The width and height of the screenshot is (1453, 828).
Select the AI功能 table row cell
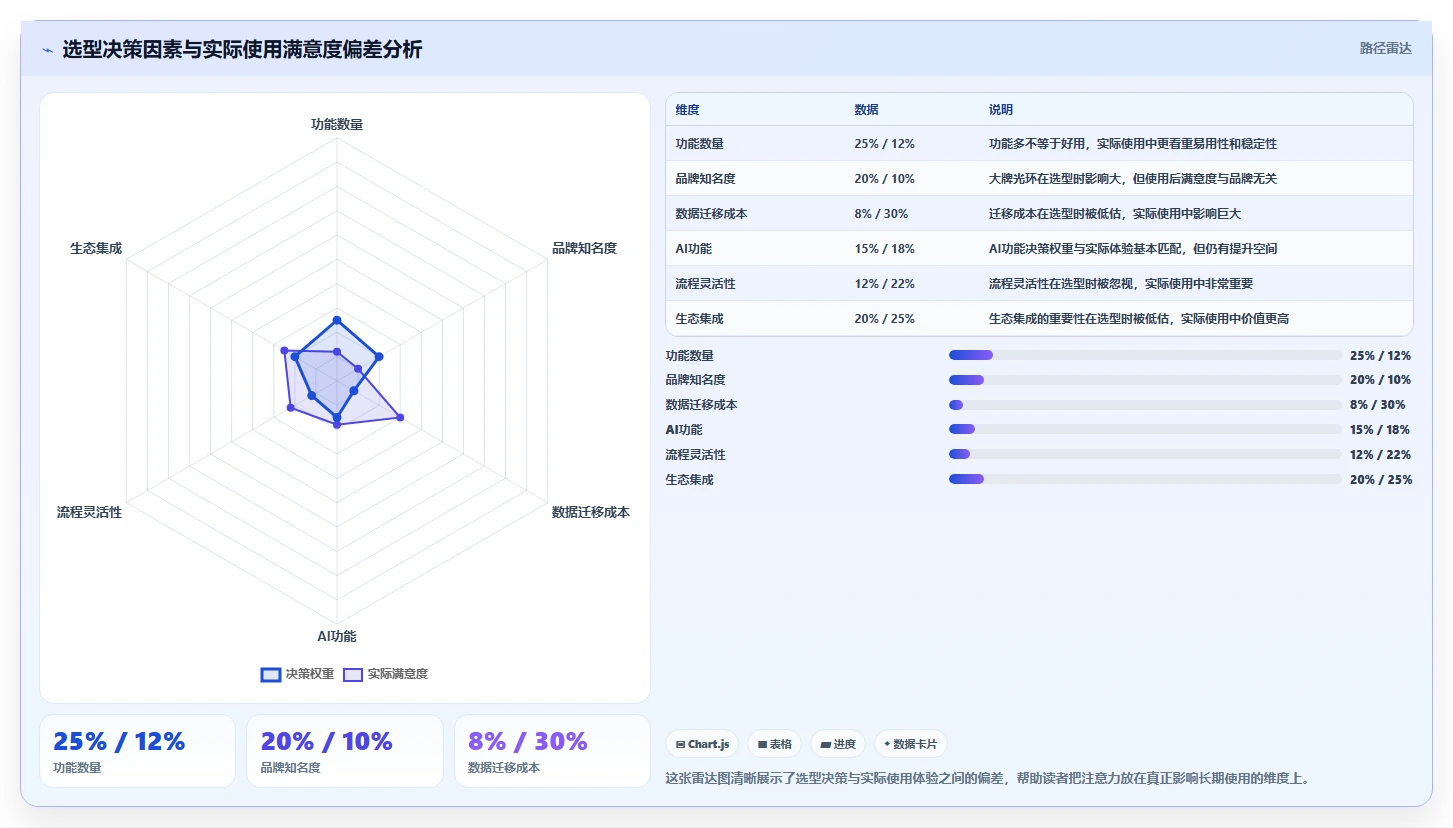694,249
